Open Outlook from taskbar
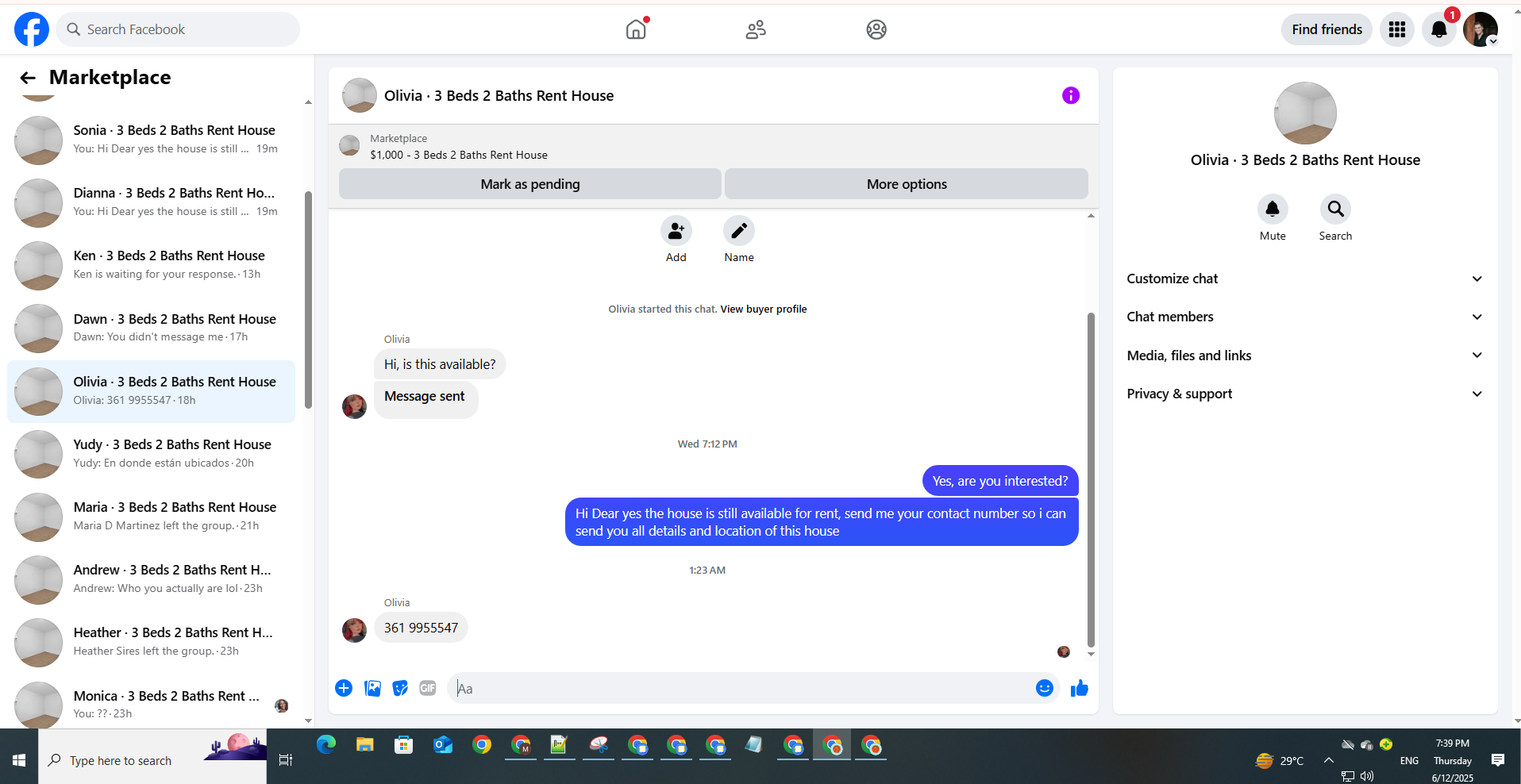 (x=443, y=744)
